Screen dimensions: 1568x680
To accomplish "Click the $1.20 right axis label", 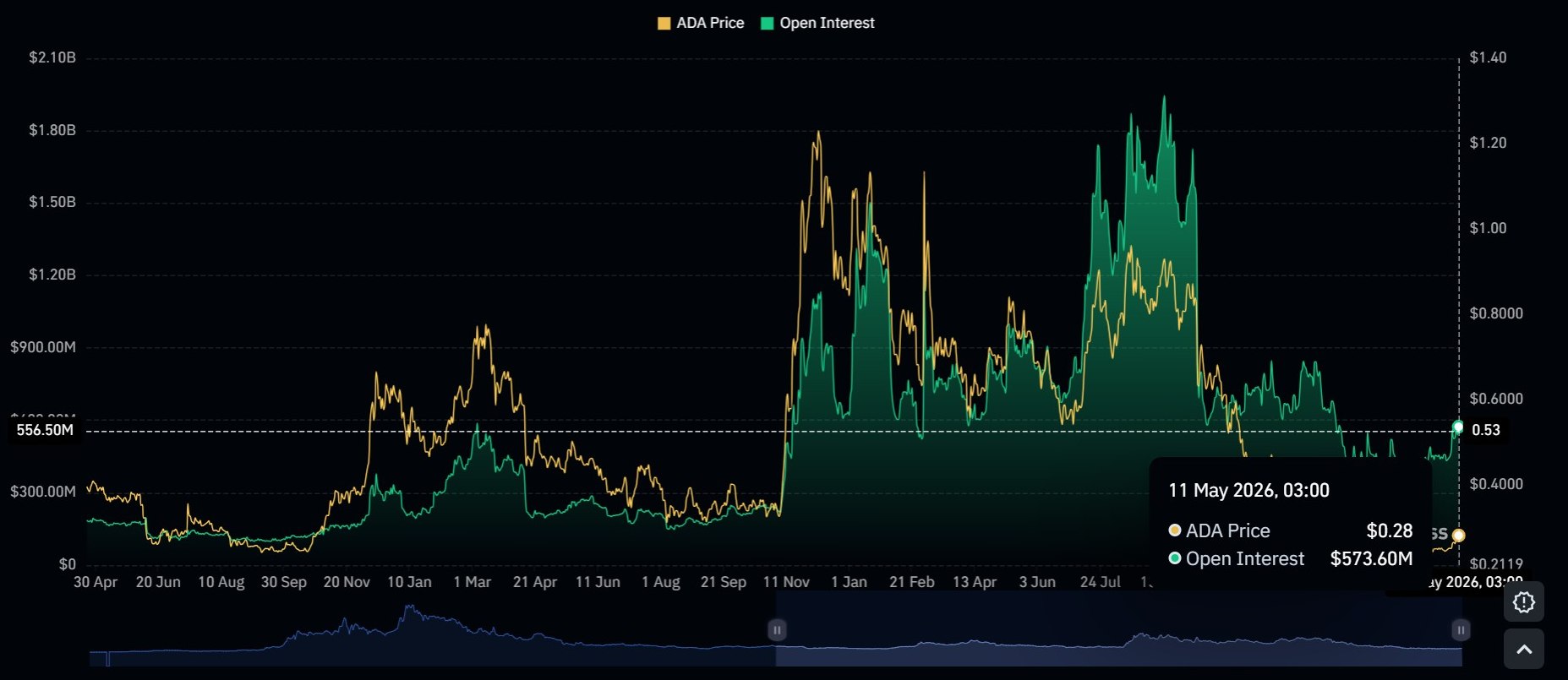I will [x=1488, y=143].
